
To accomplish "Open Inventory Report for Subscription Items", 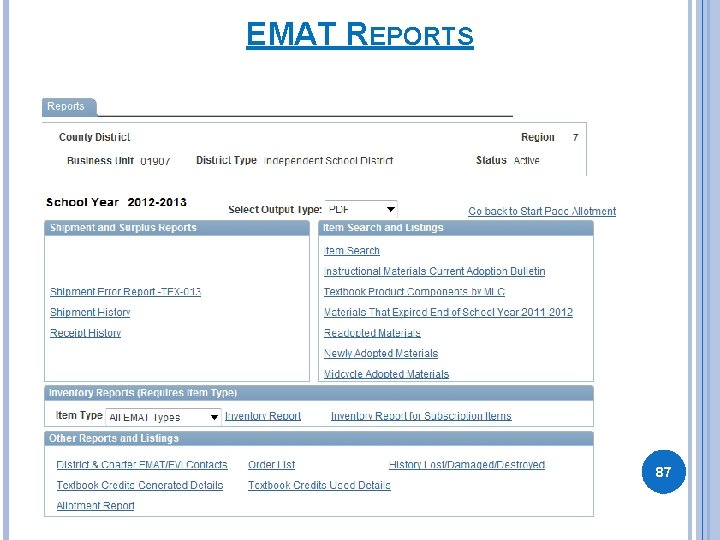I will coord(421,416).
